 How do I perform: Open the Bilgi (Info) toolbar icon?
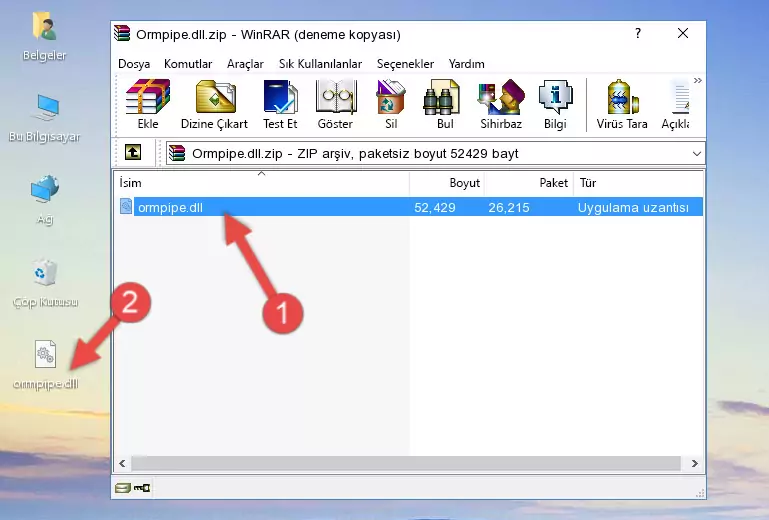coord(555,104)
